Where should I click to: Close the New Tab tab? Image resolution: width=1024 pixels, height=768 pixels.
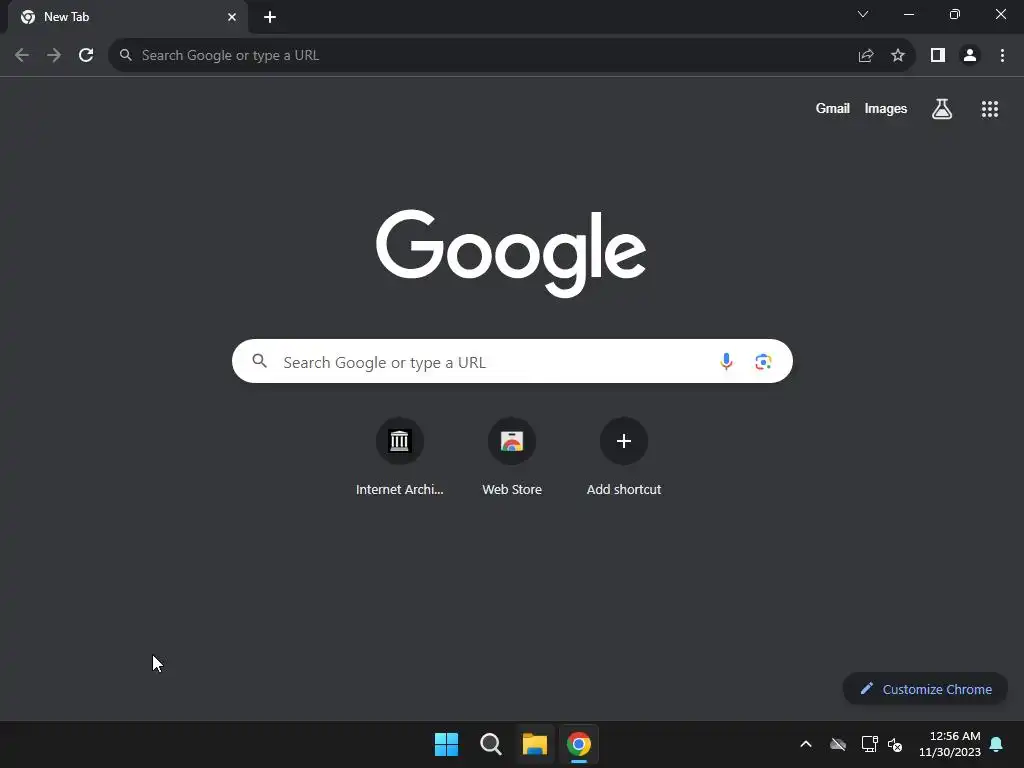tap(232, 17)
